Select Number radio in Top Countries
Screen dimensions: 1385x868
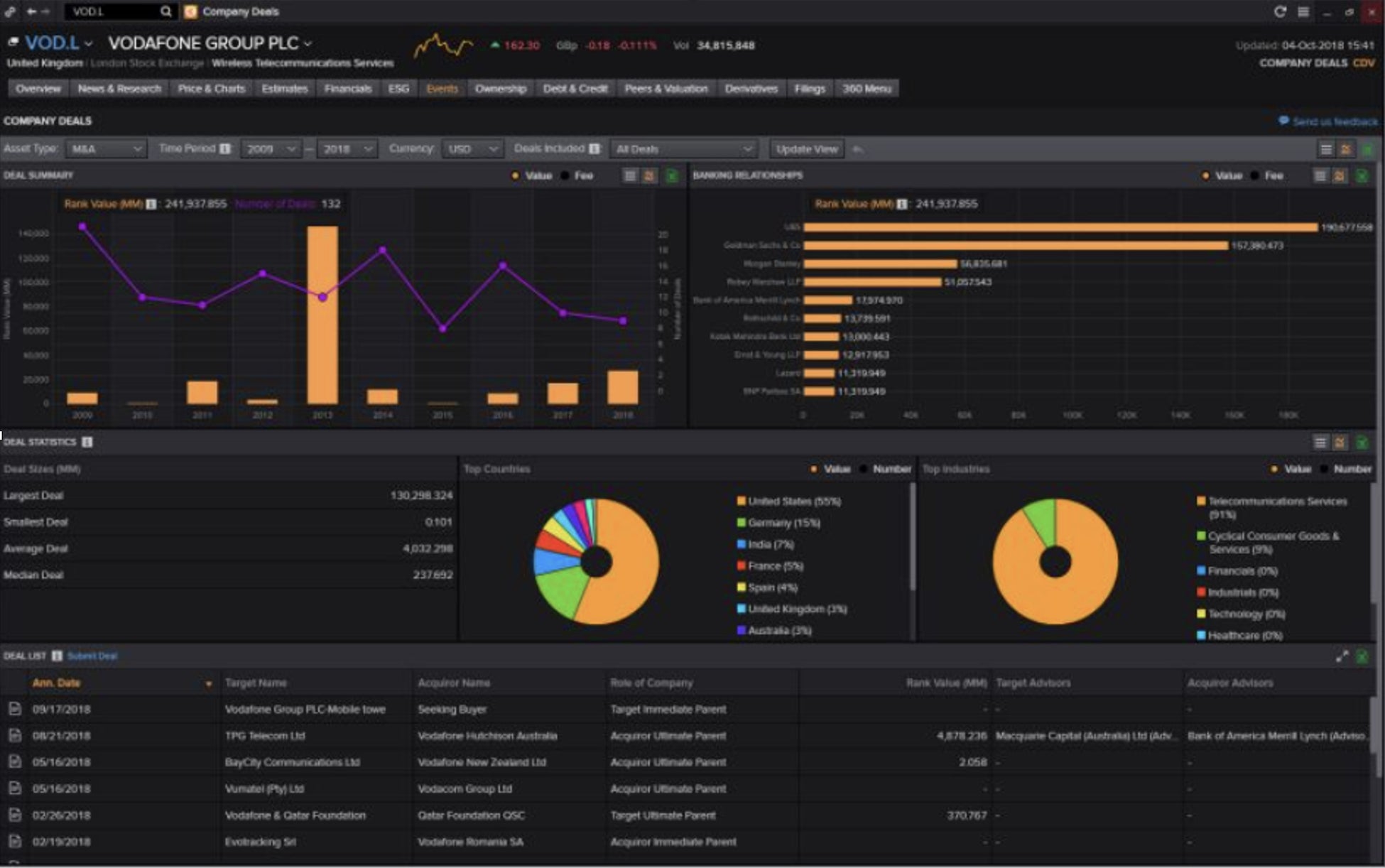pos(864,469)
